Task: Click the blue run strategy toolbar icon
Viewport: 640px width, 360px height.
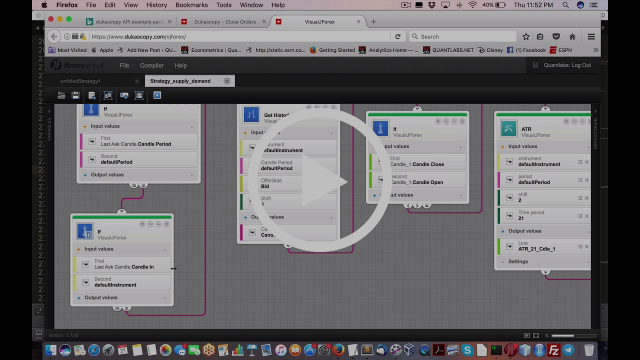Action: point(157,95)
